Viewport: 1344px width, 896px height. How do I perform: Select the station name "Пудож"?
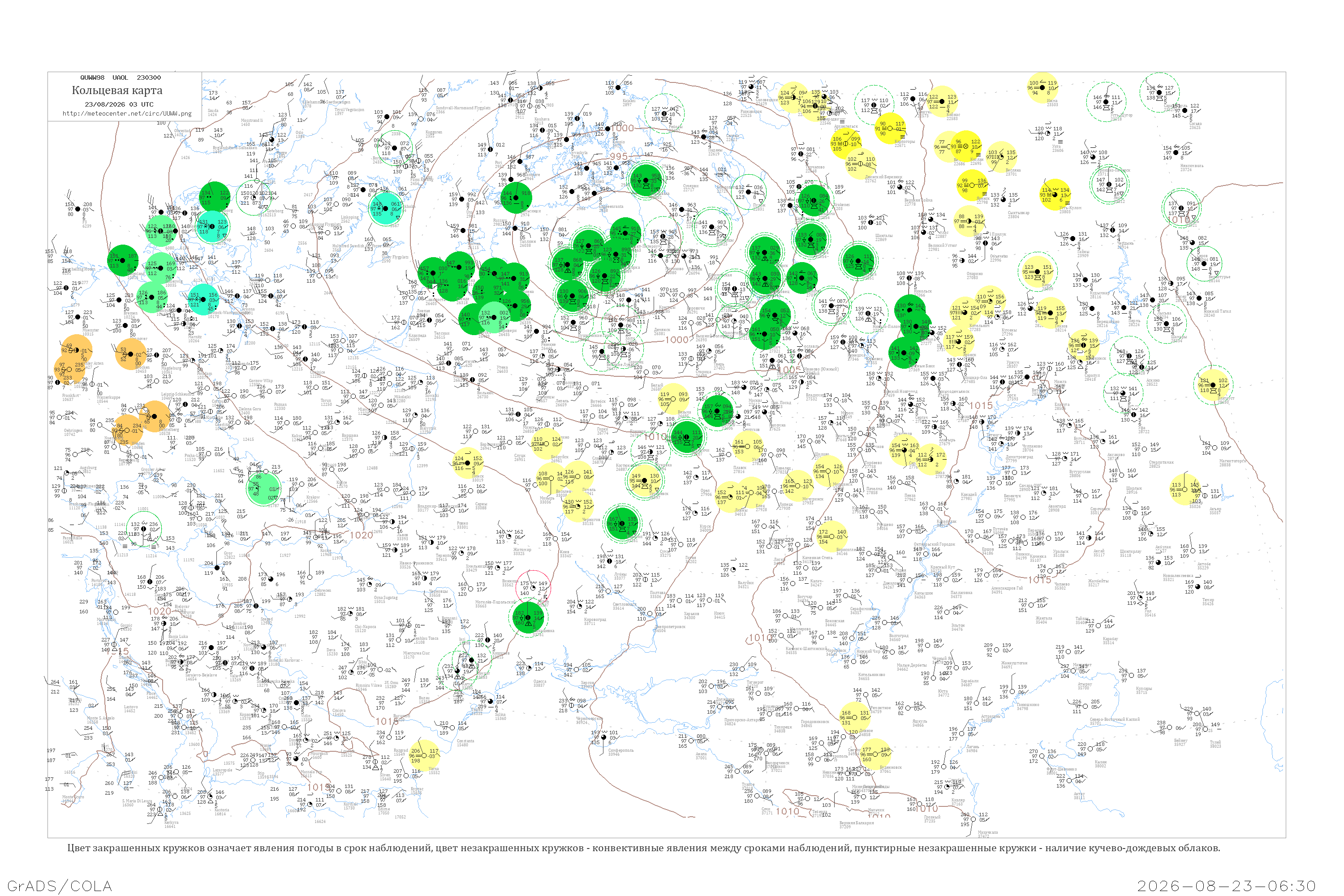[758, 205]
